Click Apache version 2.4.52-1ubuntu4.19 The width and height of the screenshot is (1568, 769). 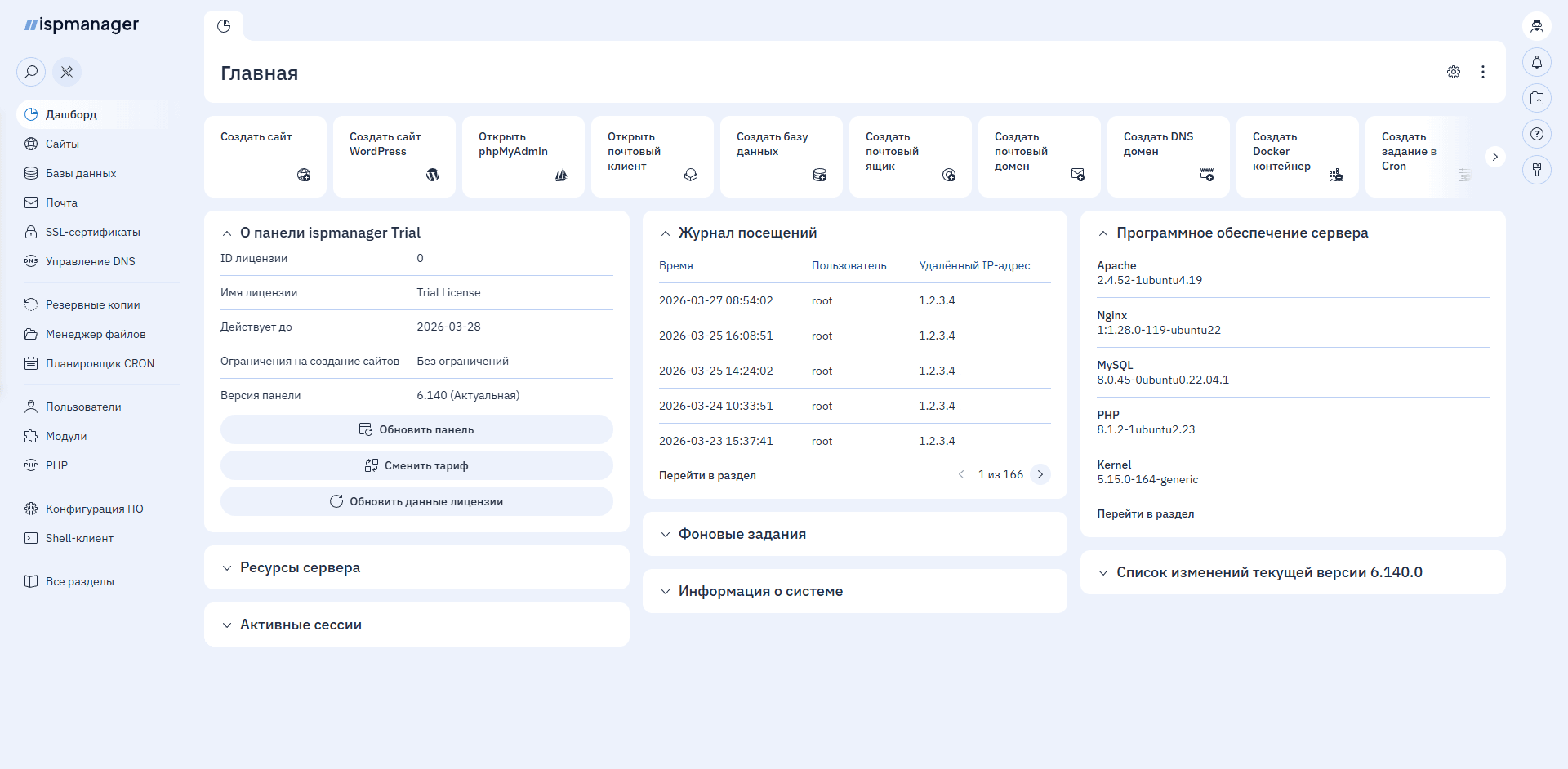(x=1149, y=280)
